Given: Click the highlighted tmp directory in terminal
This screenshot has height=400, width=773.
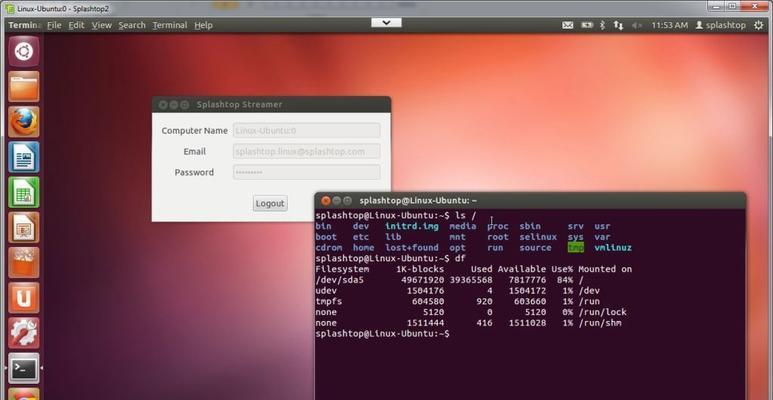Looking at the screenshot, I should (x=575, y=248).
